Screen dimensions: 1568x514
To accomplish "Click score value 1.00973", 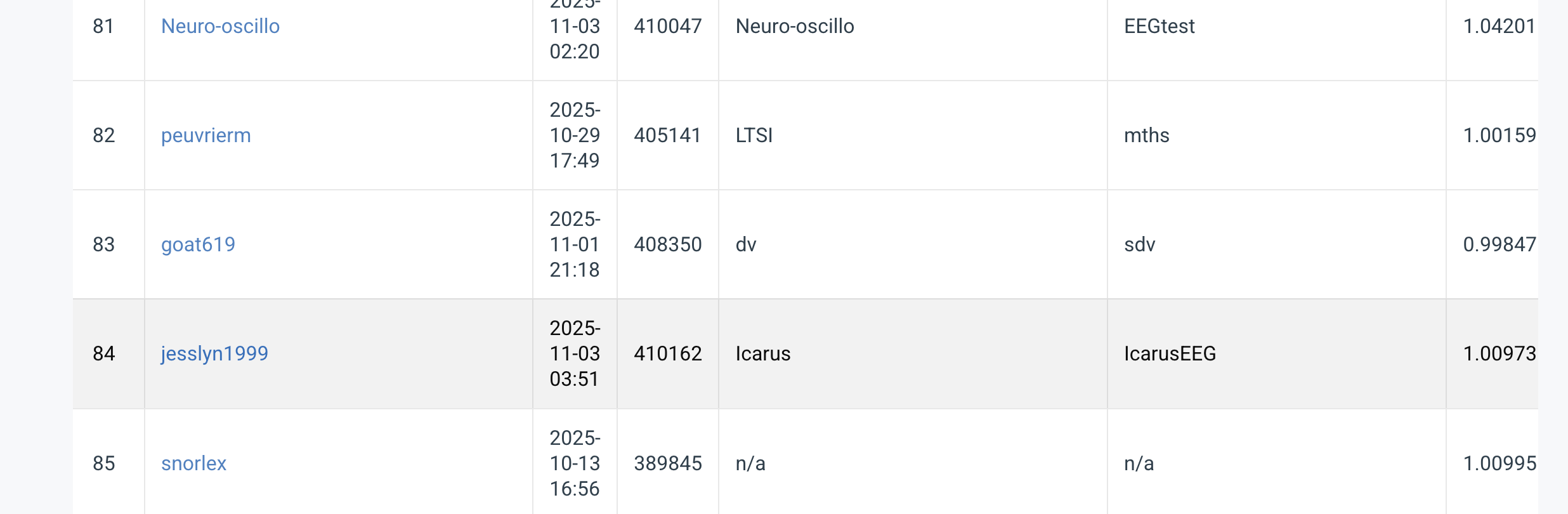I will pos(1499,353).
